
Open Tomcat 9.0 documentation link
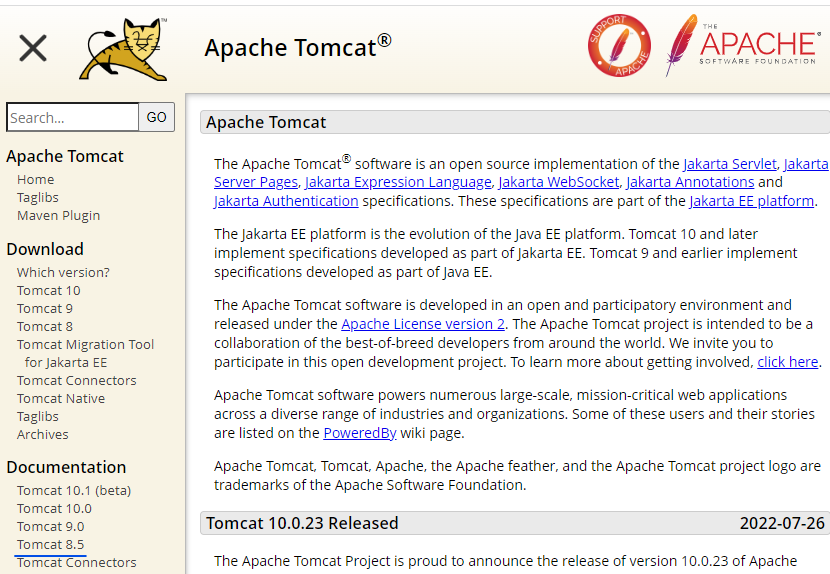(x=50, y=526)
